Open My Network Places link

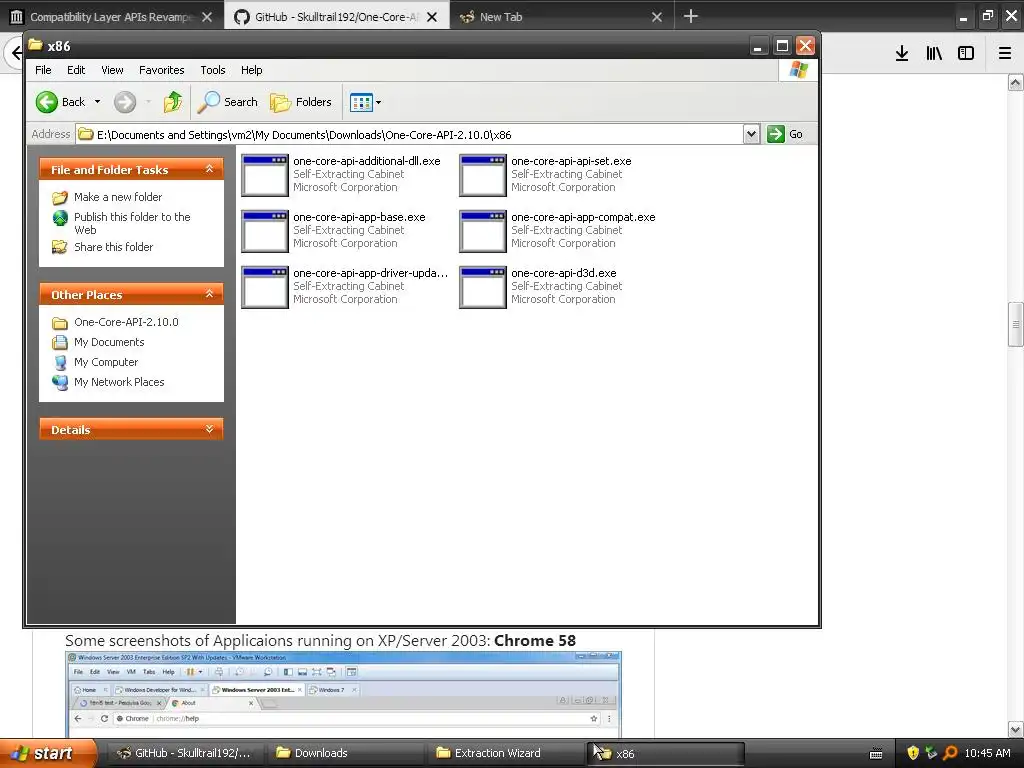coord(119,382)
